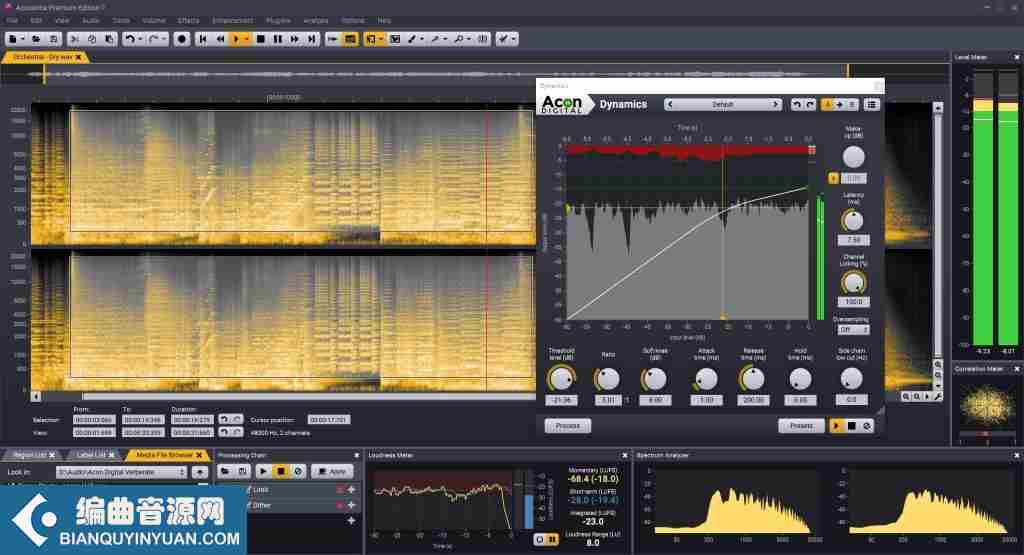Play preview in the Dynamics plug-in
Viewport: 1024px width, 555px height.
point(837,426)
